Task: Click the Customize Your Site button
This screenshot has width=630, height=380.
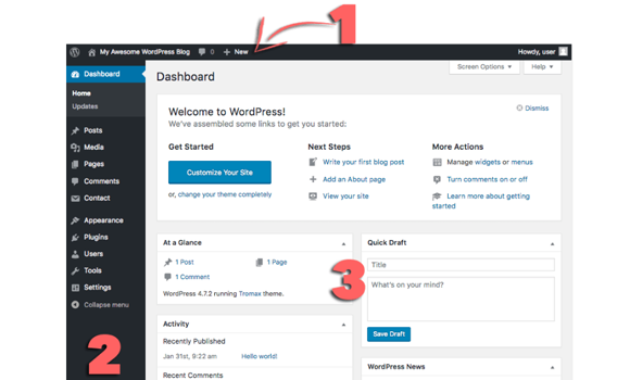Action: [x=220, y=173]
